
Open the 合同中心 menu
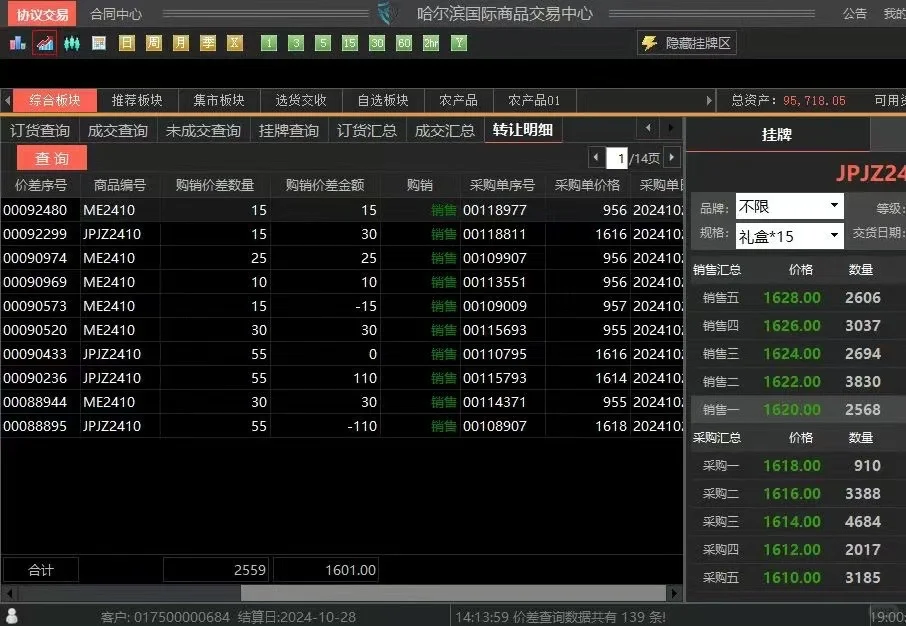point(115,13)
